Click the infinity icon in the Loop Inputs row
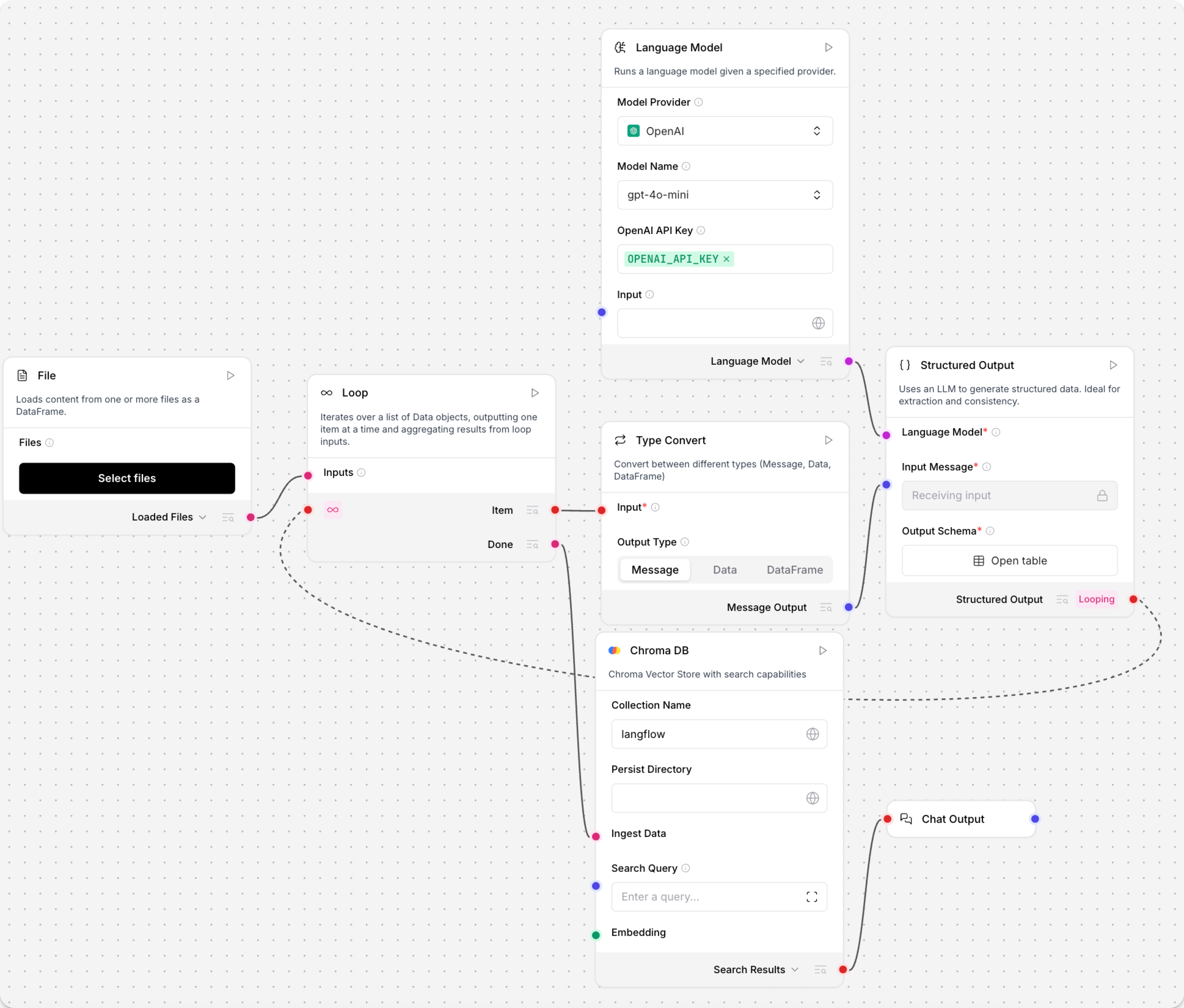Screen dimensions: 1184x1008 [x=333, y=509]
